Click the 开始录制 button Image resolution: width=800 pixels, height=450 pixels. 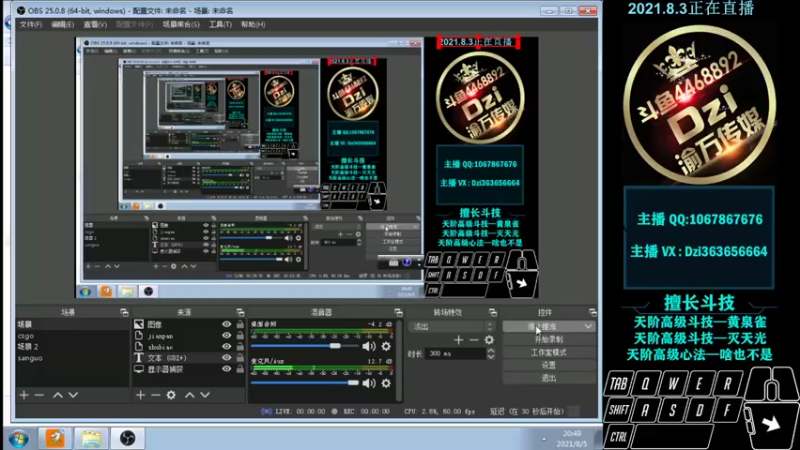pyautogui.click(x=549, y=339)
